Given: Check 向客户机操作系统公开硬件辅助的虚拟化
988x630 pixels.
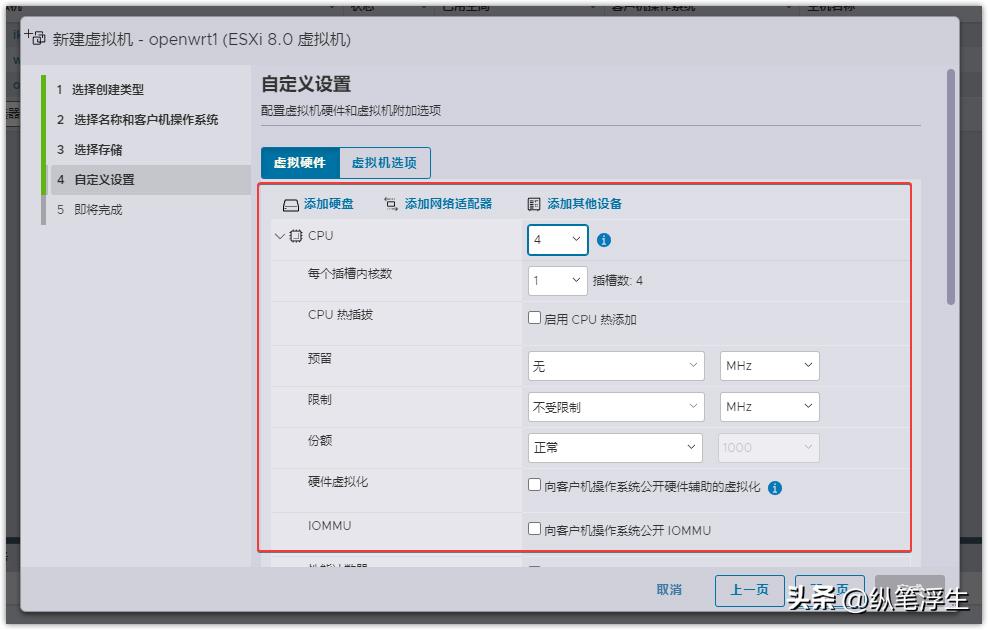Looking at the screenshot, I should [535, 486].
